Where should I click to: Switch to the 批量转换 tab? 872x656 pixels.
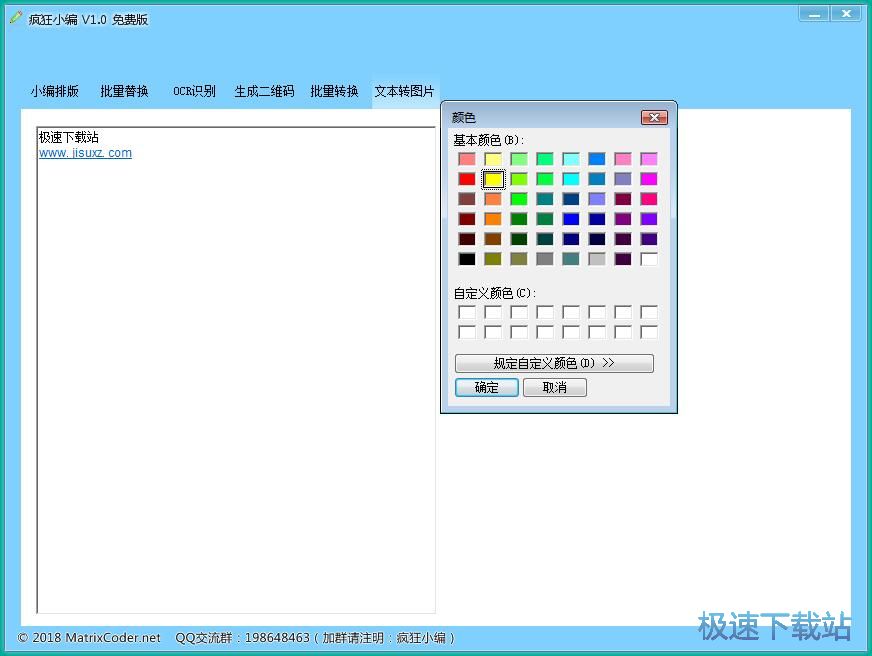pyautogui.click(x=334, y=90)
